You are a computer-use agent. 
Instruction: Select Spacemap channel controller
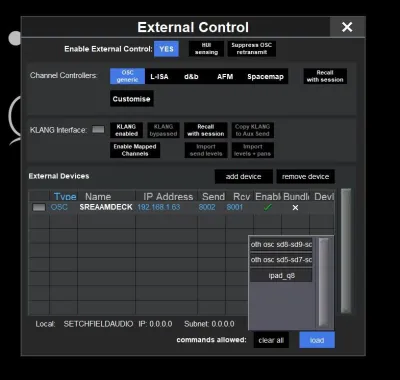(265, 76)
